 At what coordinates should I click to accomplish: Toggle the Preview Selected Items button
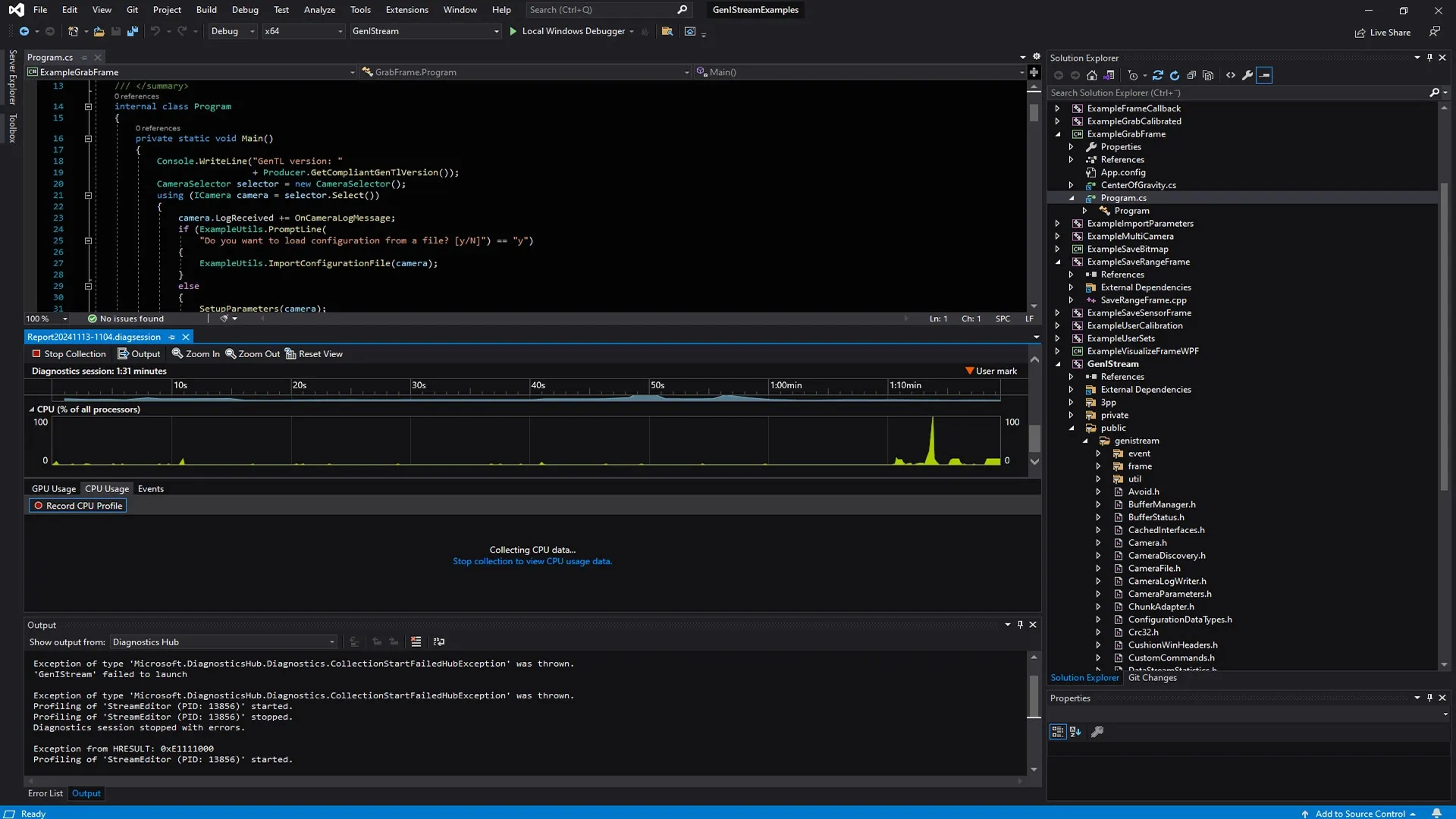1264,75
